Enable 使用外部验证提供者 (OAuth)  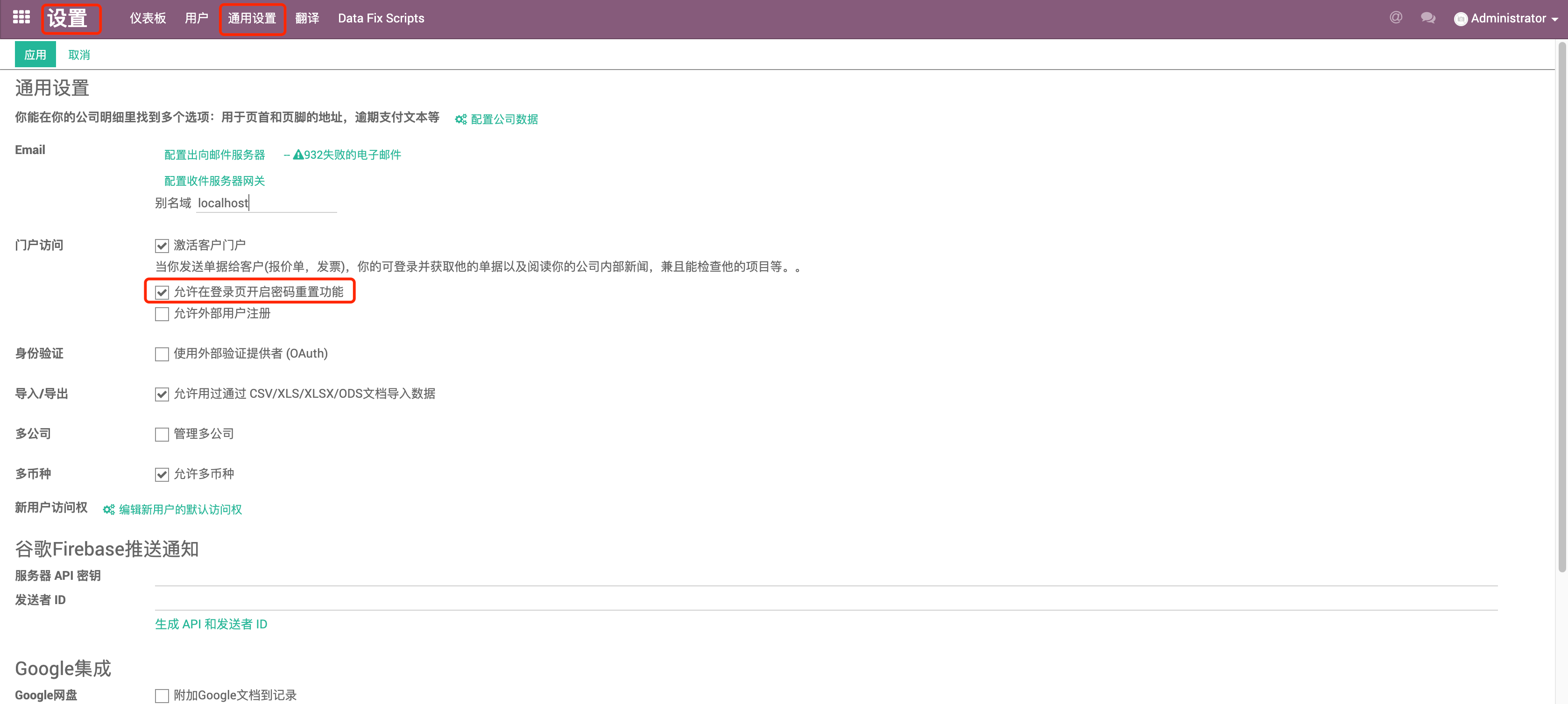[161, 353]
